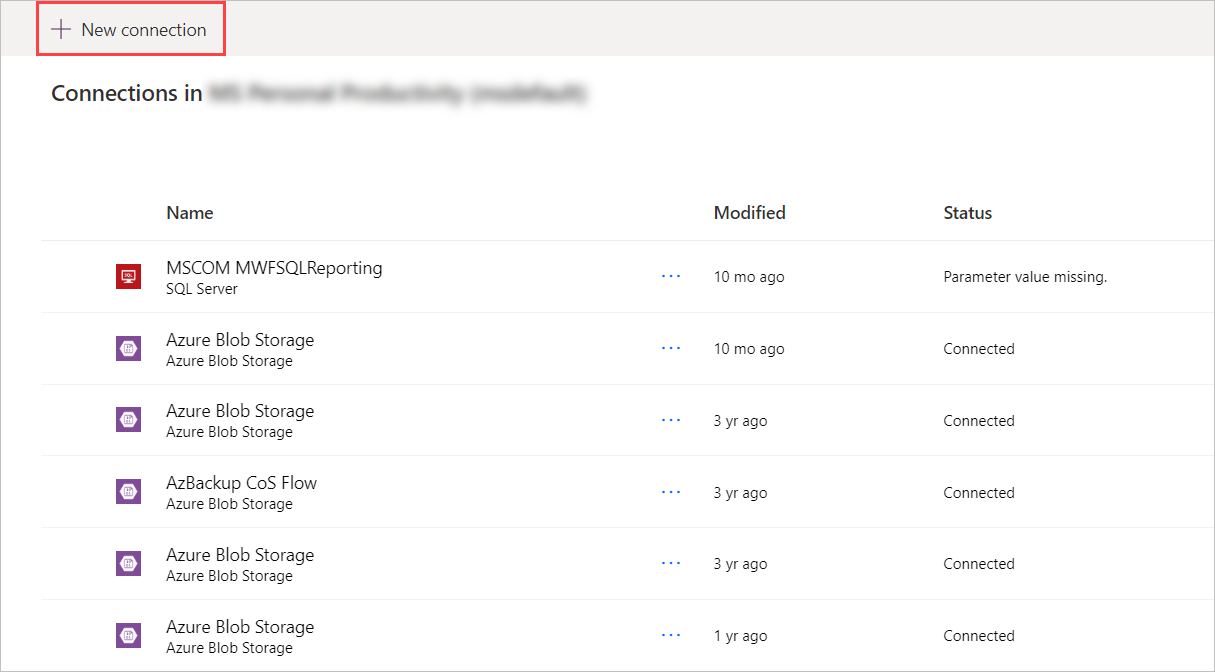Click the Azure Blob Storage subtitle under AzBackup CoS Flow
Screen dimensions: 1215x672
coord(229,504)
